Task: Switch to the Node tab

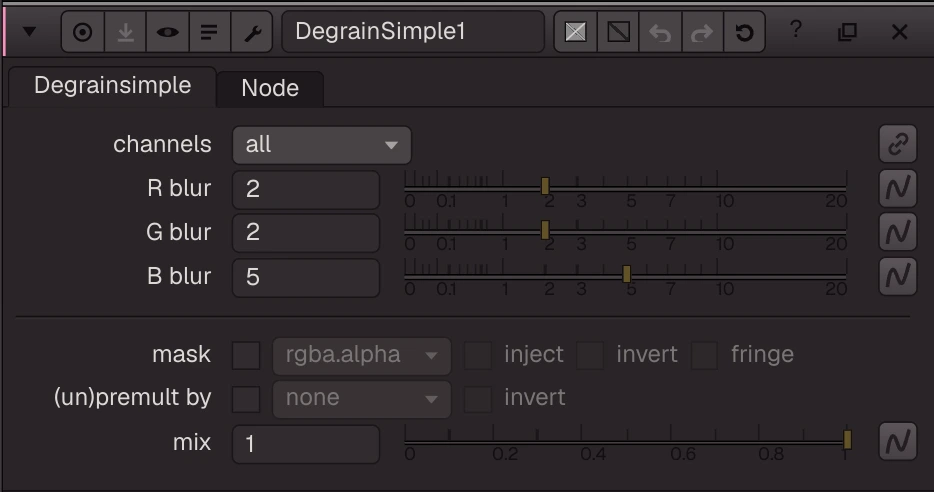Action: pos(270,89)
